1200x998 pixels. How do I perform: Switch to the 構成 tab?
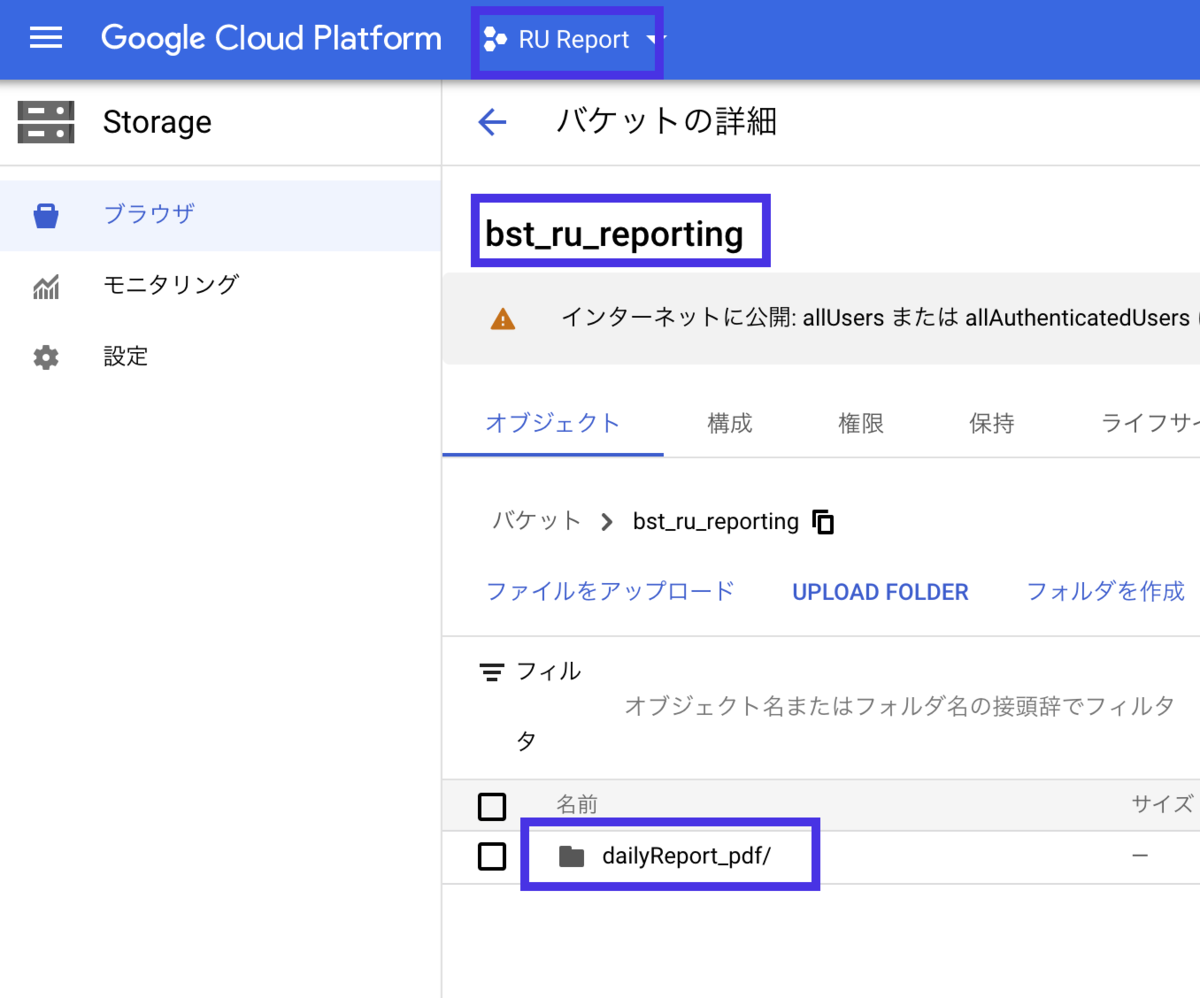pos(729,423)
